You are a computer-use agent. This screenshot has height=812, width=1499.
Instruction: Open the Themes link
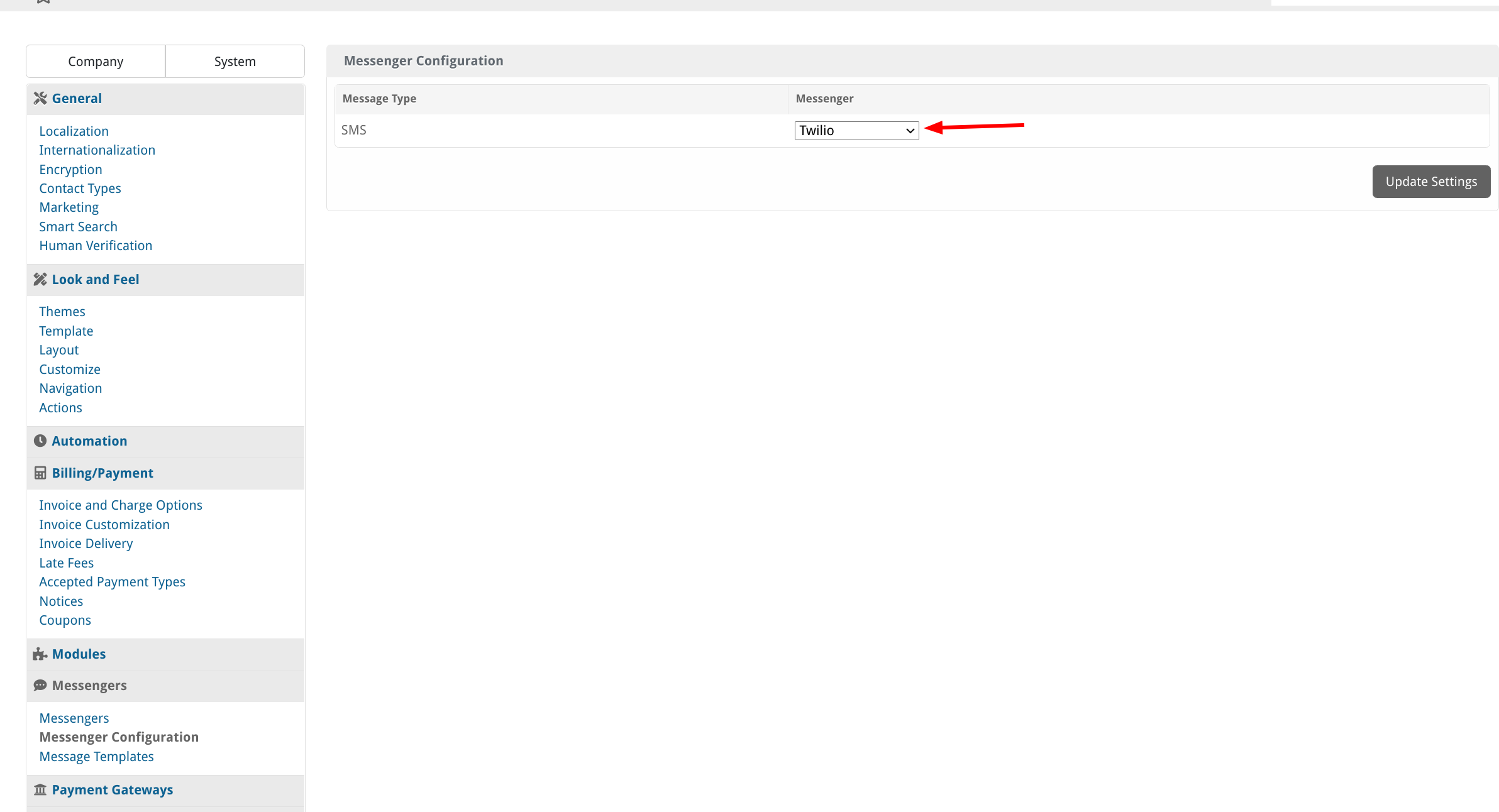tap(62, 311)
